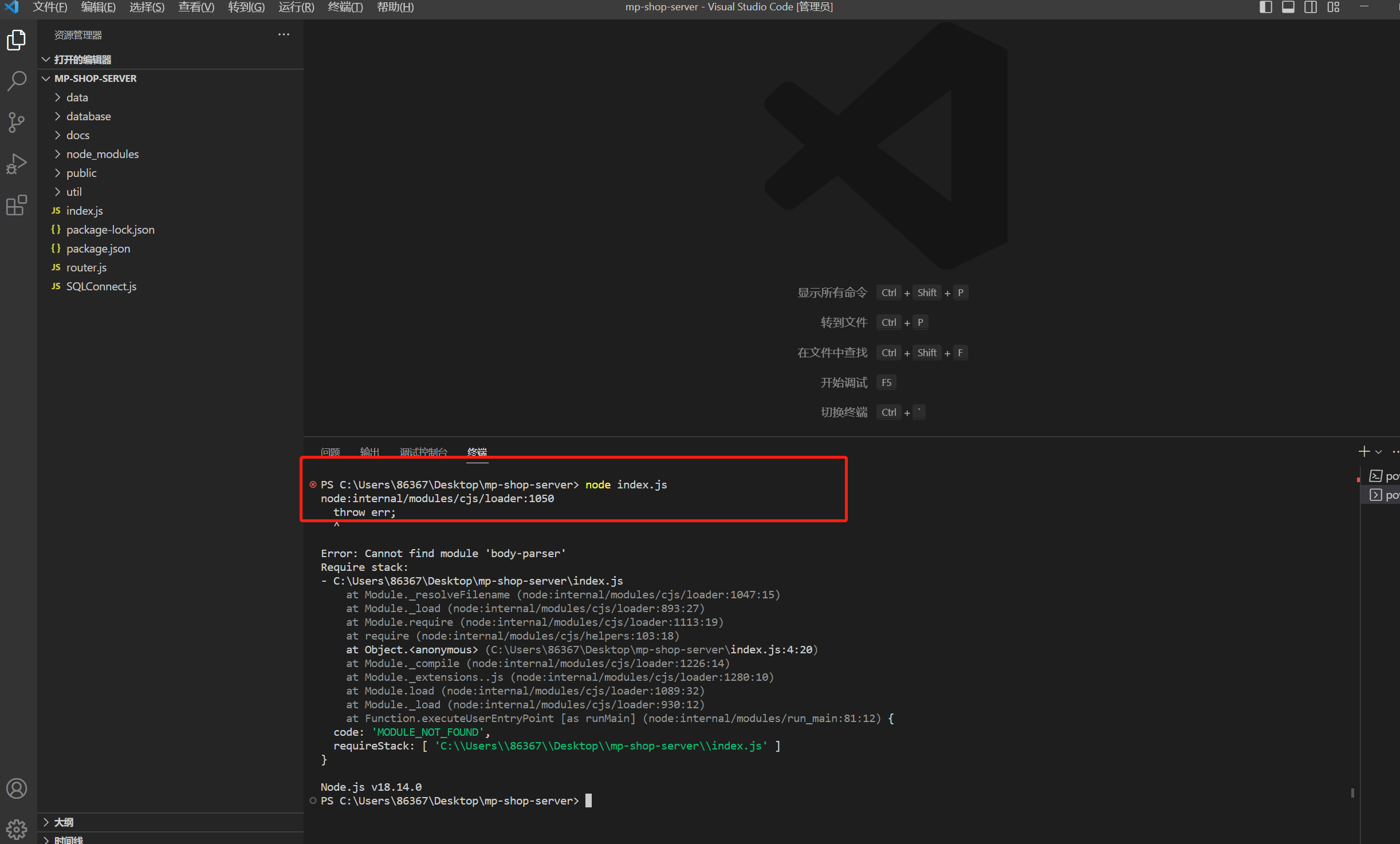1400x844 pixels.
Task: Click the JS icon of router.js
Action: coord(56,267)
